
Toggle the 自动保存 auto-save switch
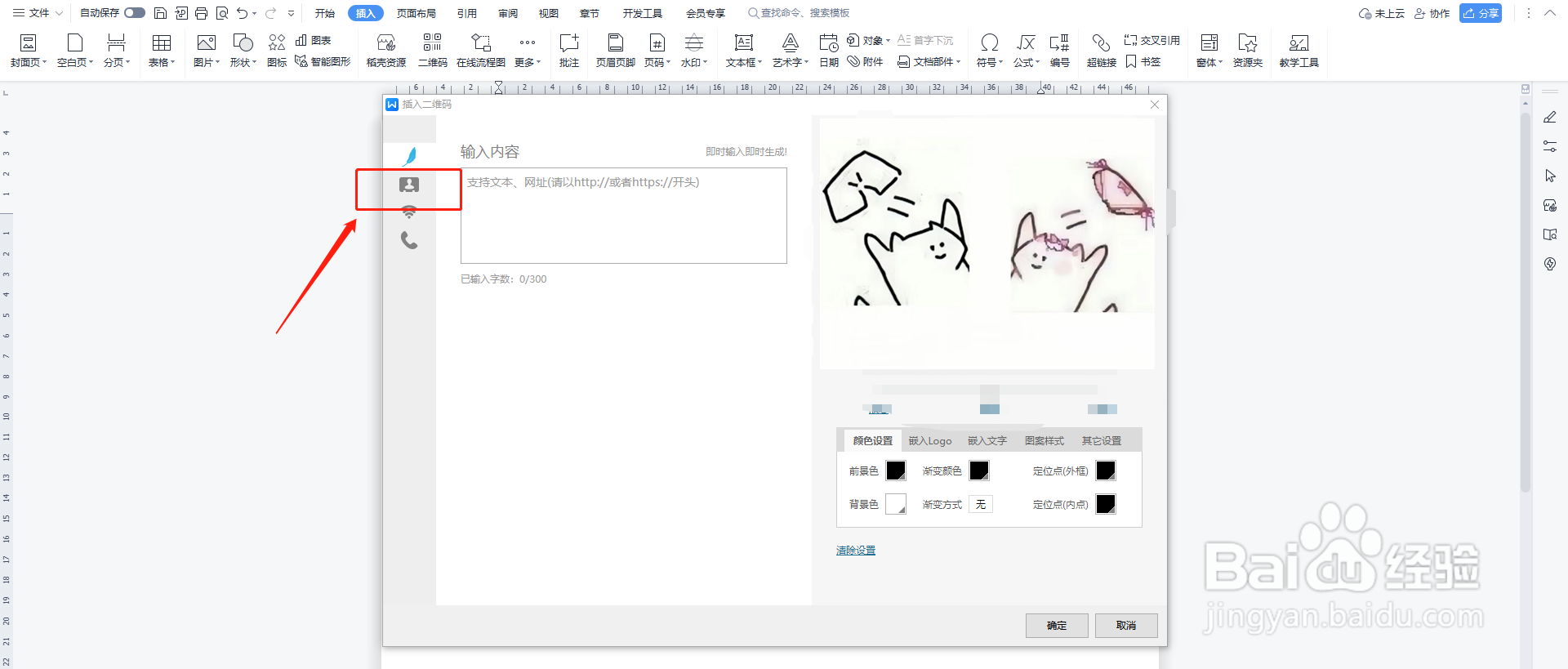pos(135,13)
